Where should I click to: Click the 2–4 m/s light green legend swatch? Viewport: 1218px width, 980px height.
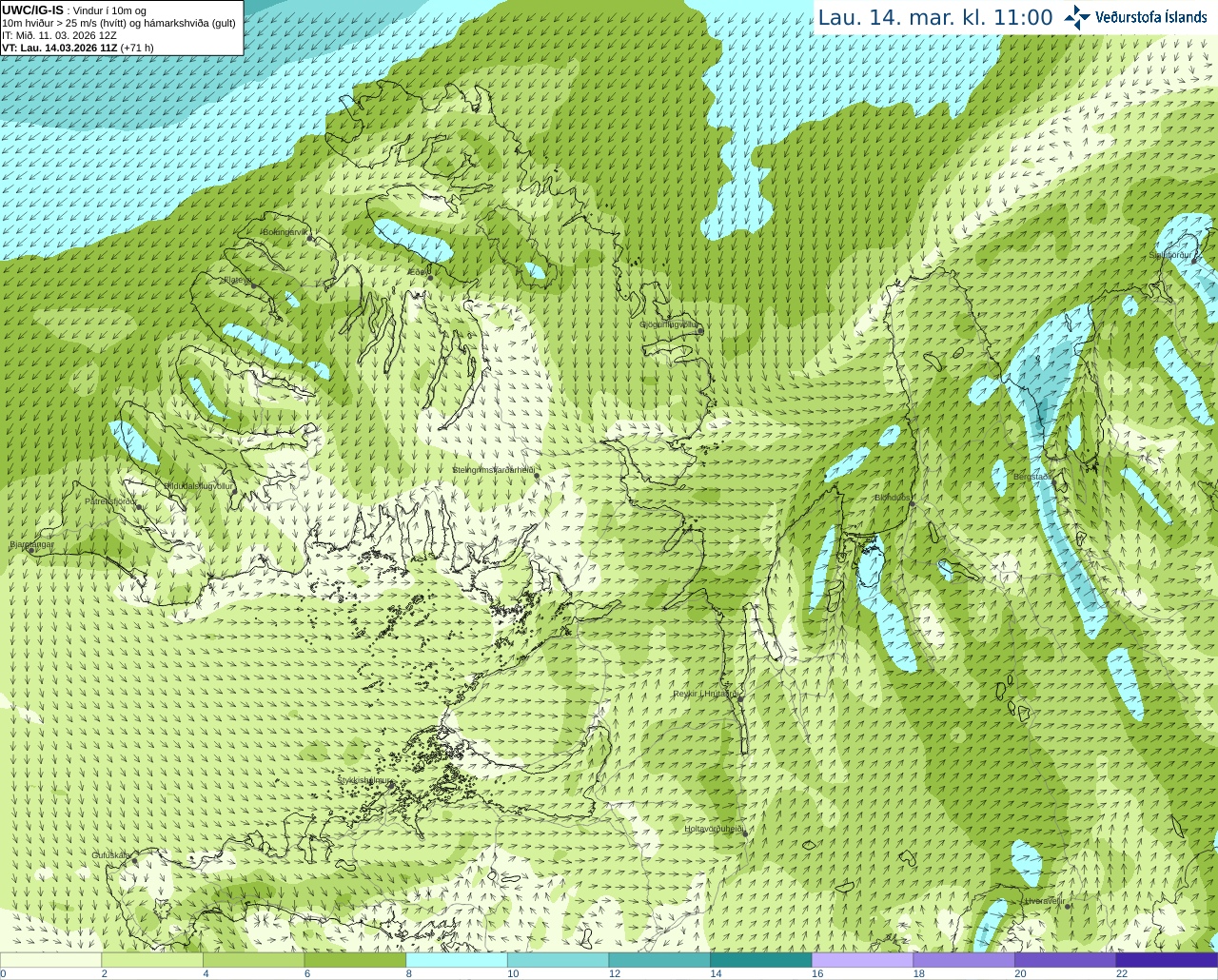[152, 960]
